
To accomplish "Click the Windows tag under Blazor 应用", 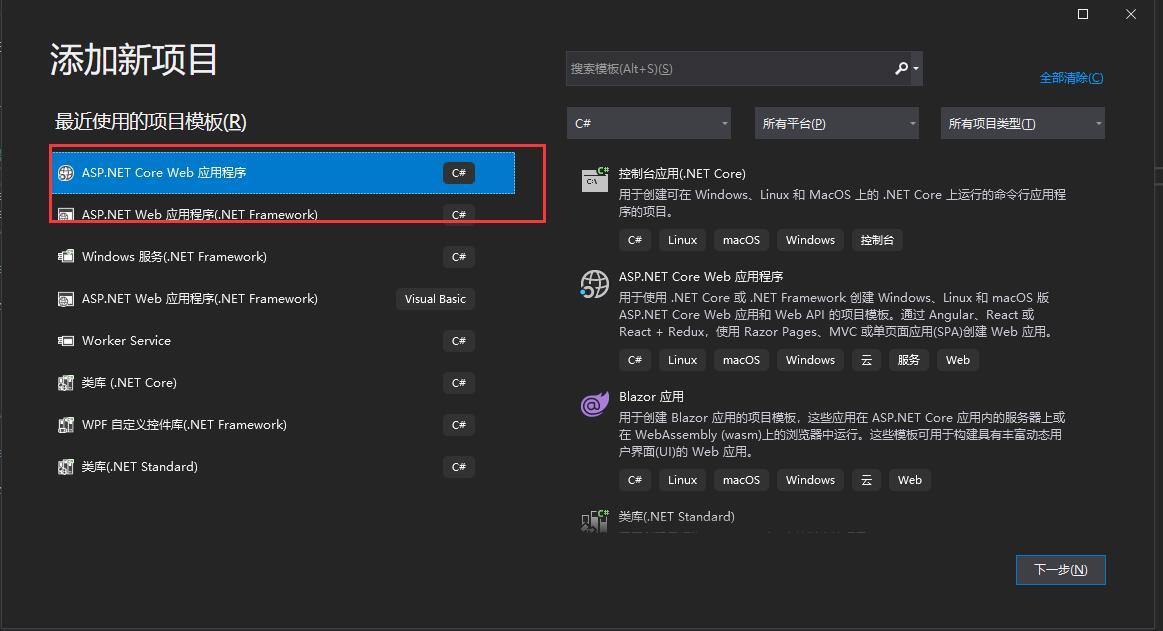I will coord(810,480).
